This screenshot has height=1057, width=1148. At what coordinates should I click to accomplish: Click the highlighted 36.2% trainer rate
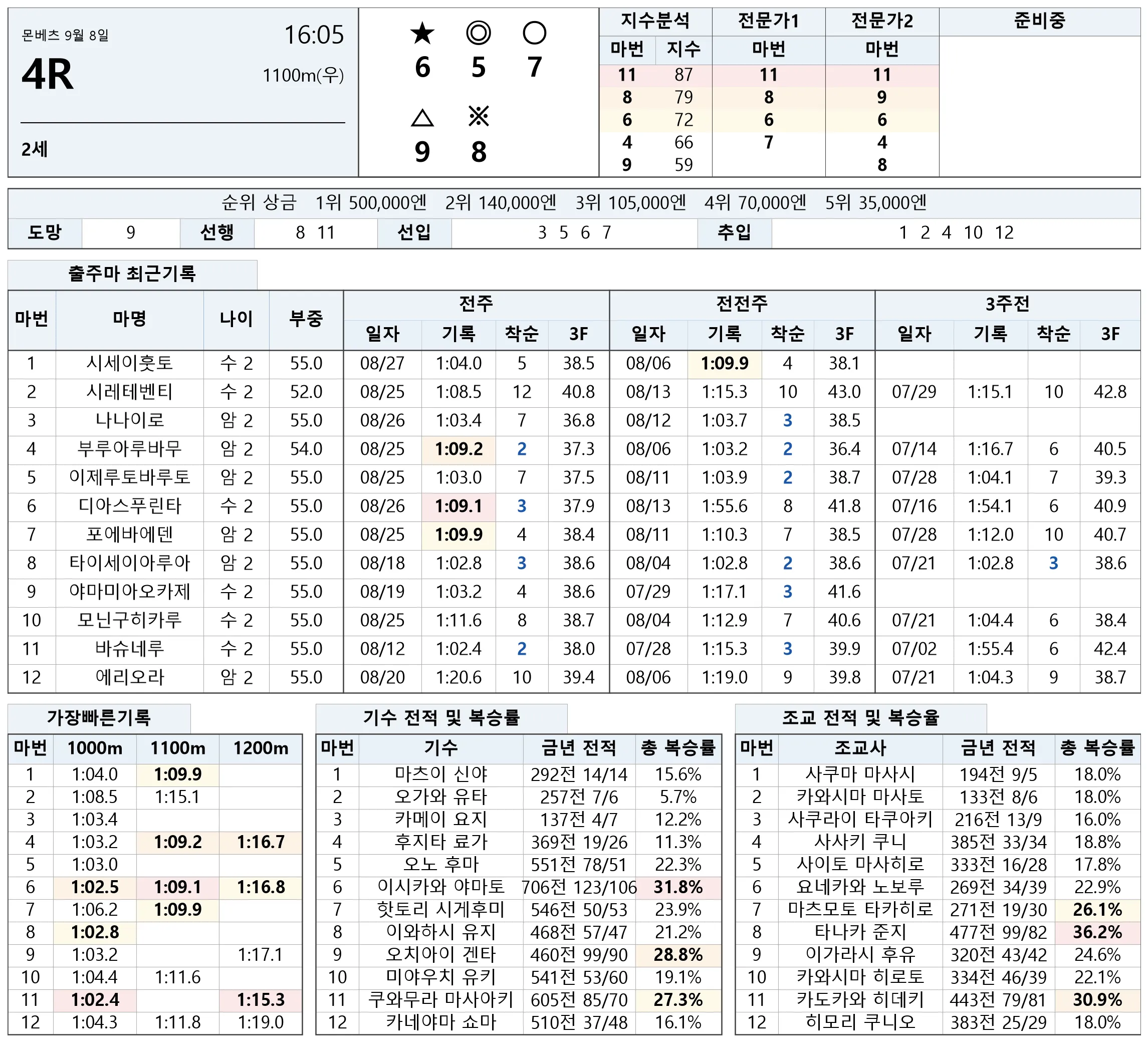[1097, 932]
